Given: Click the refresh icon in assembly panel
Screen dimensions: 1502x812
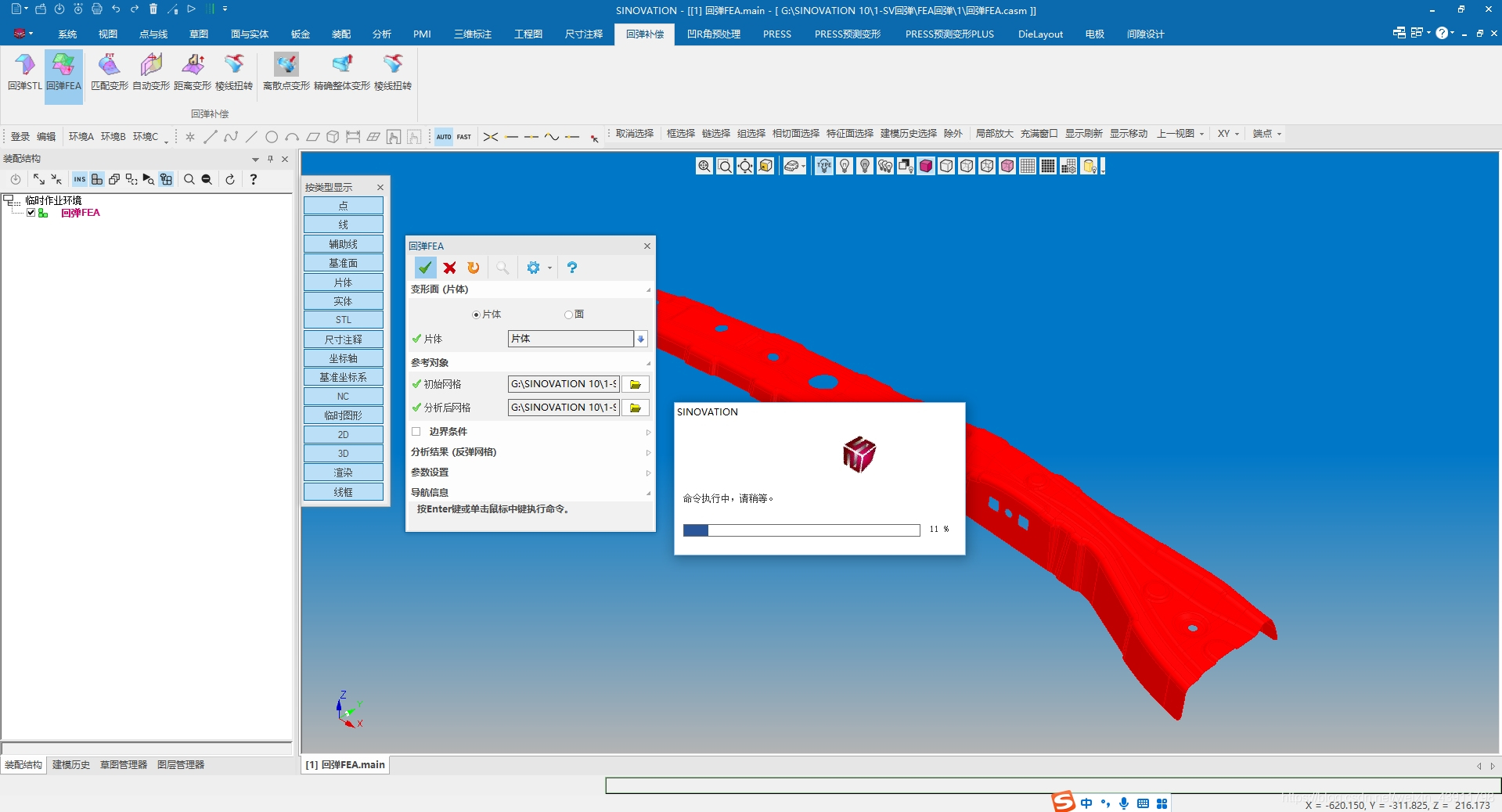Looking at the screenshot, I should coord(230,179).
